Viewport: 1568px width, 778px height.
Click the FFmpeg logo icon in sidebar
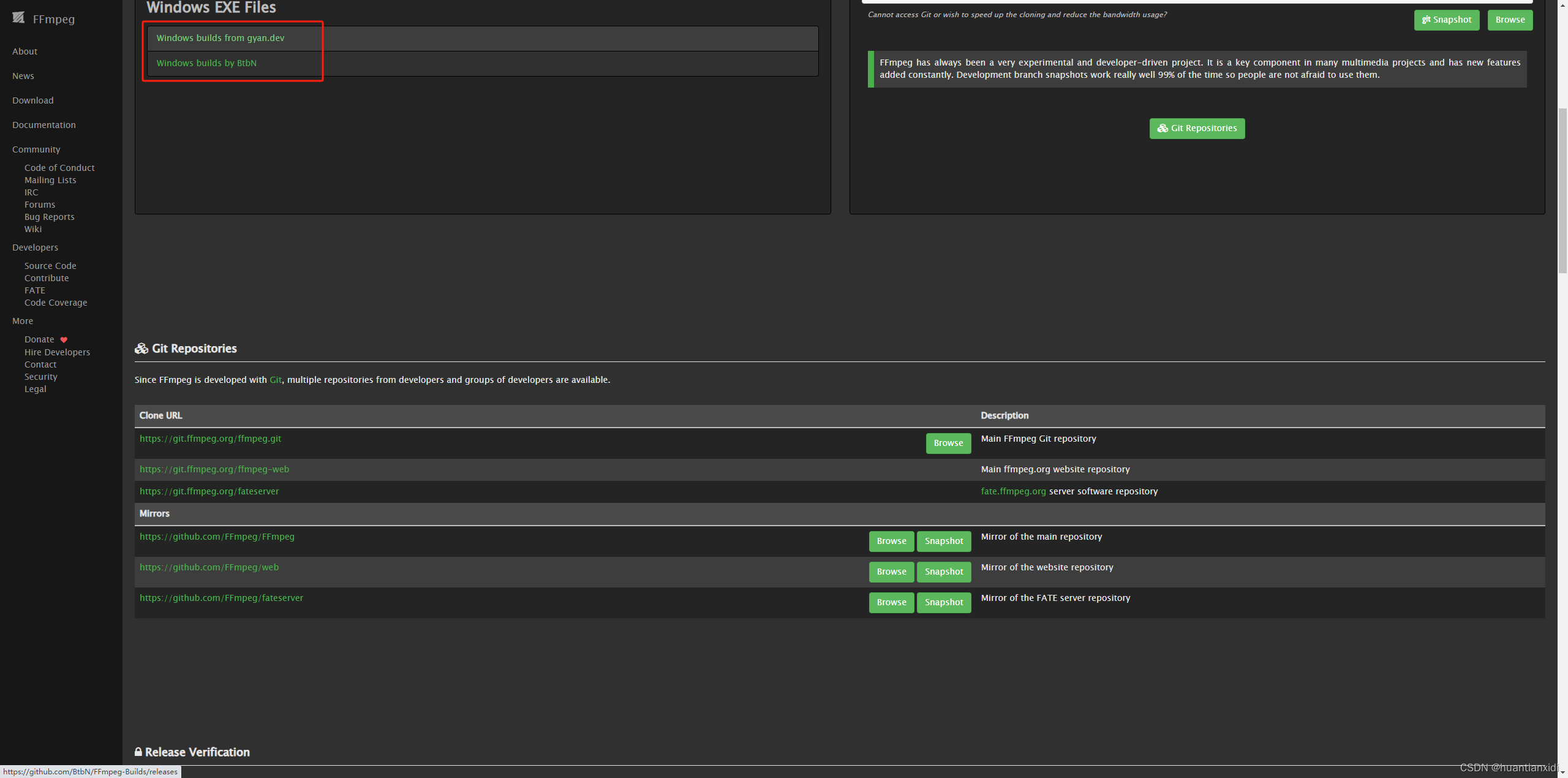coord(18,17)
